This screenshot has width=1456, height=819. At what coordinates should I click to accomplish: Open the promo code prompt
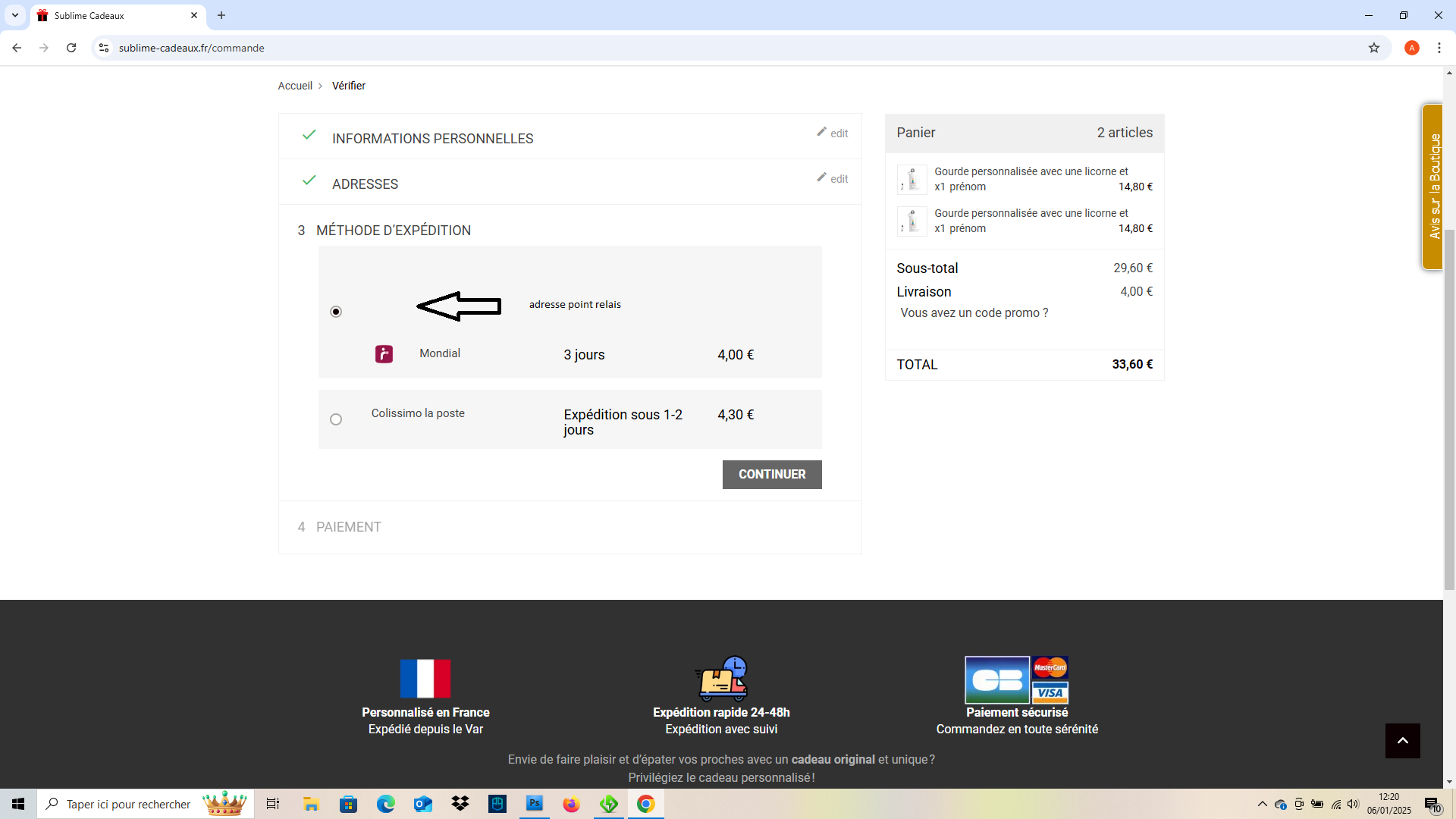974,313
